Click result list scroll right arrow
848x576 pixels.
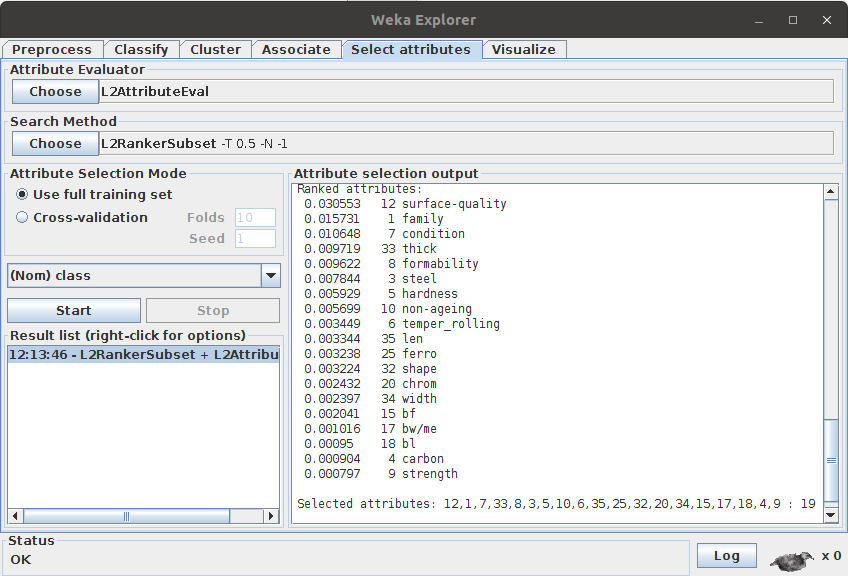coord(271,516)
